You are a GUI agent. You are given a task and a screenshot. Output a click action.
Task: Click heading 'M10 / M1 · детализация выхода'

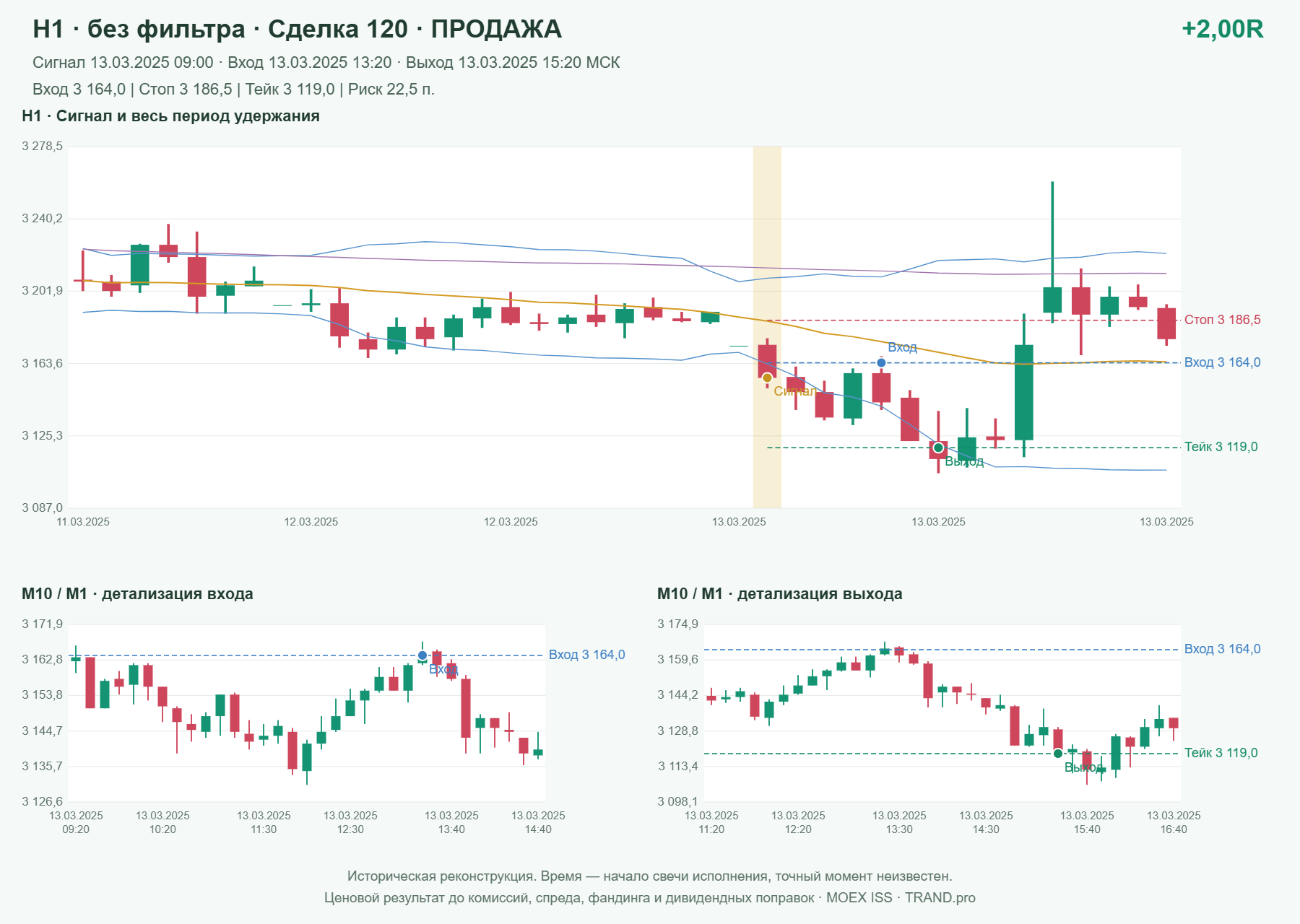(779, 594)
